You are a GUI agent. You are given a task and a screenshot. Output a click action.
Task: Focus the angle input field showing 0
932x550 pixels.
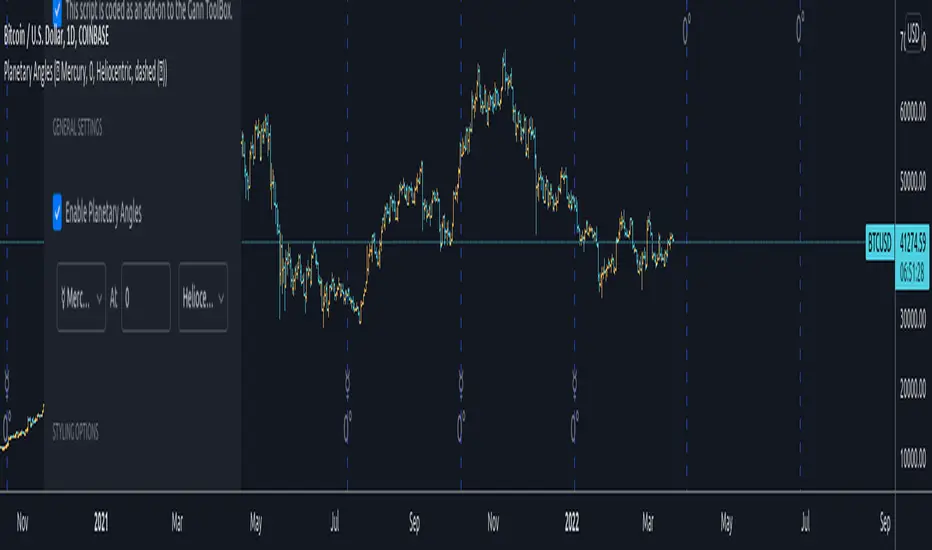(x=145, y=297)
